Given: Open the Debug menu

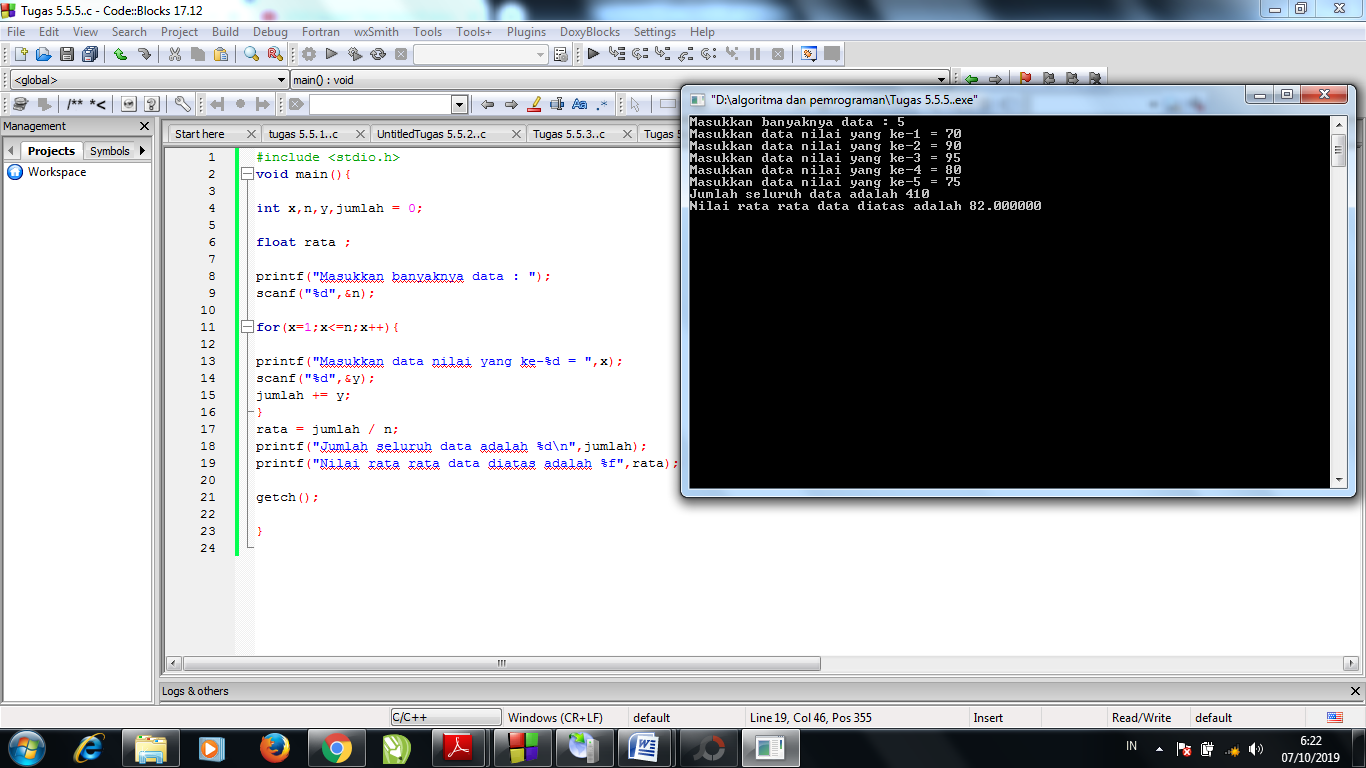Looking at the screenshot, I should [270, 32].
